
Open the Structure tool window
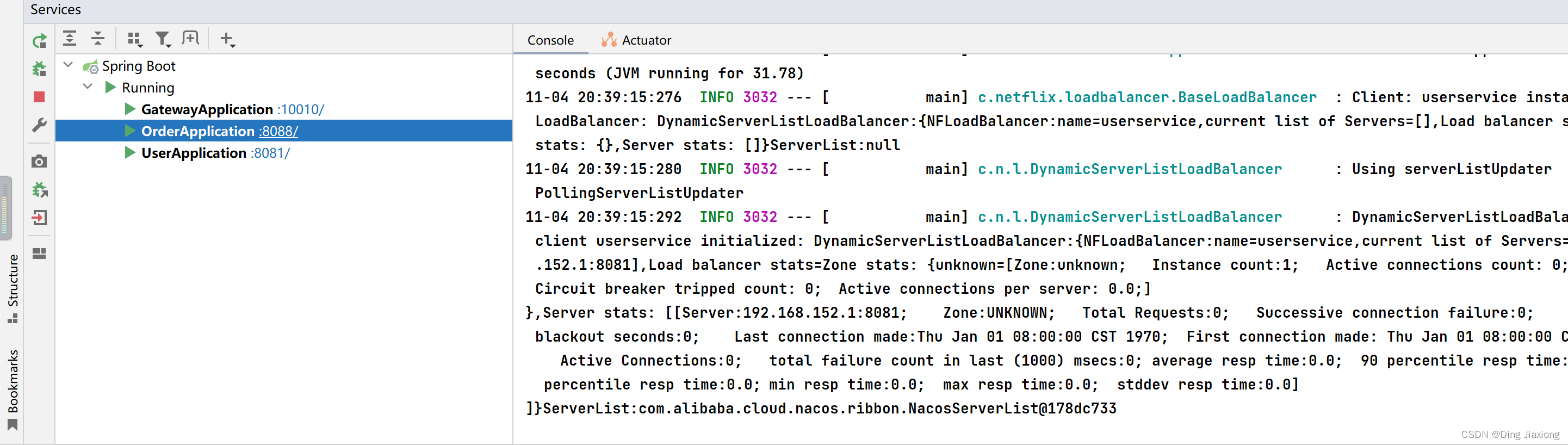pyautogui.click(x=13, y=288)
